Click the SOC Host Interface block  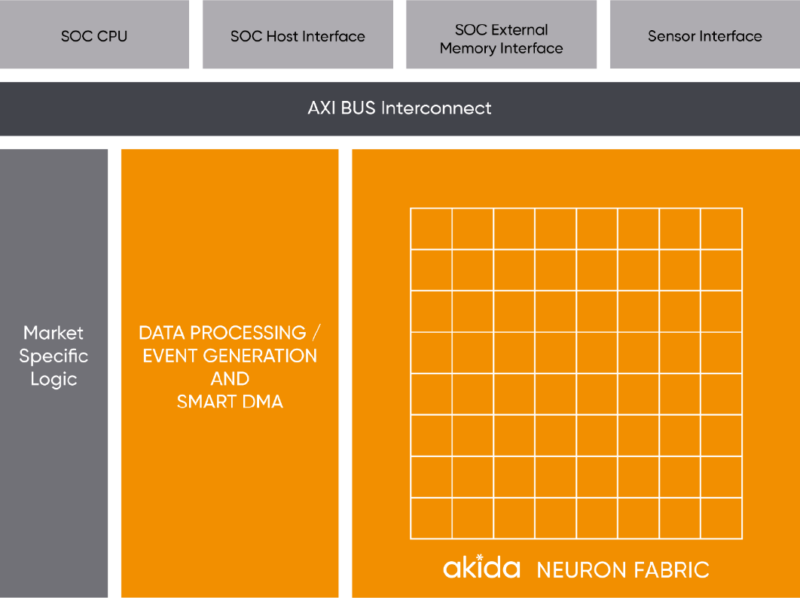click(298, 34)
